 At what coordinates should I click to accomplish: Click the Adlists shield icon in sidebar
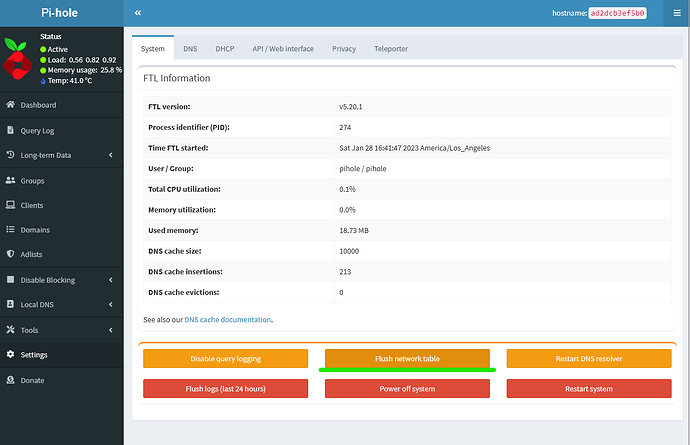[10, 255]
